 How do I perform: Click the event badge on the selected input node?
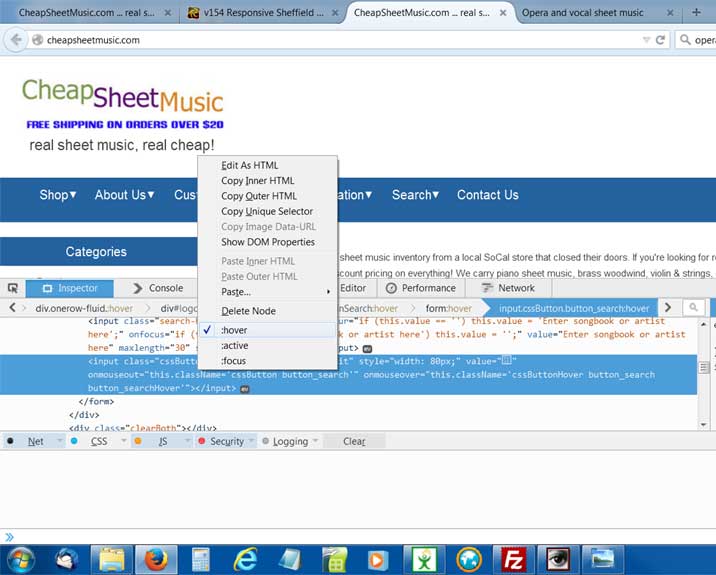coord(245,389)
